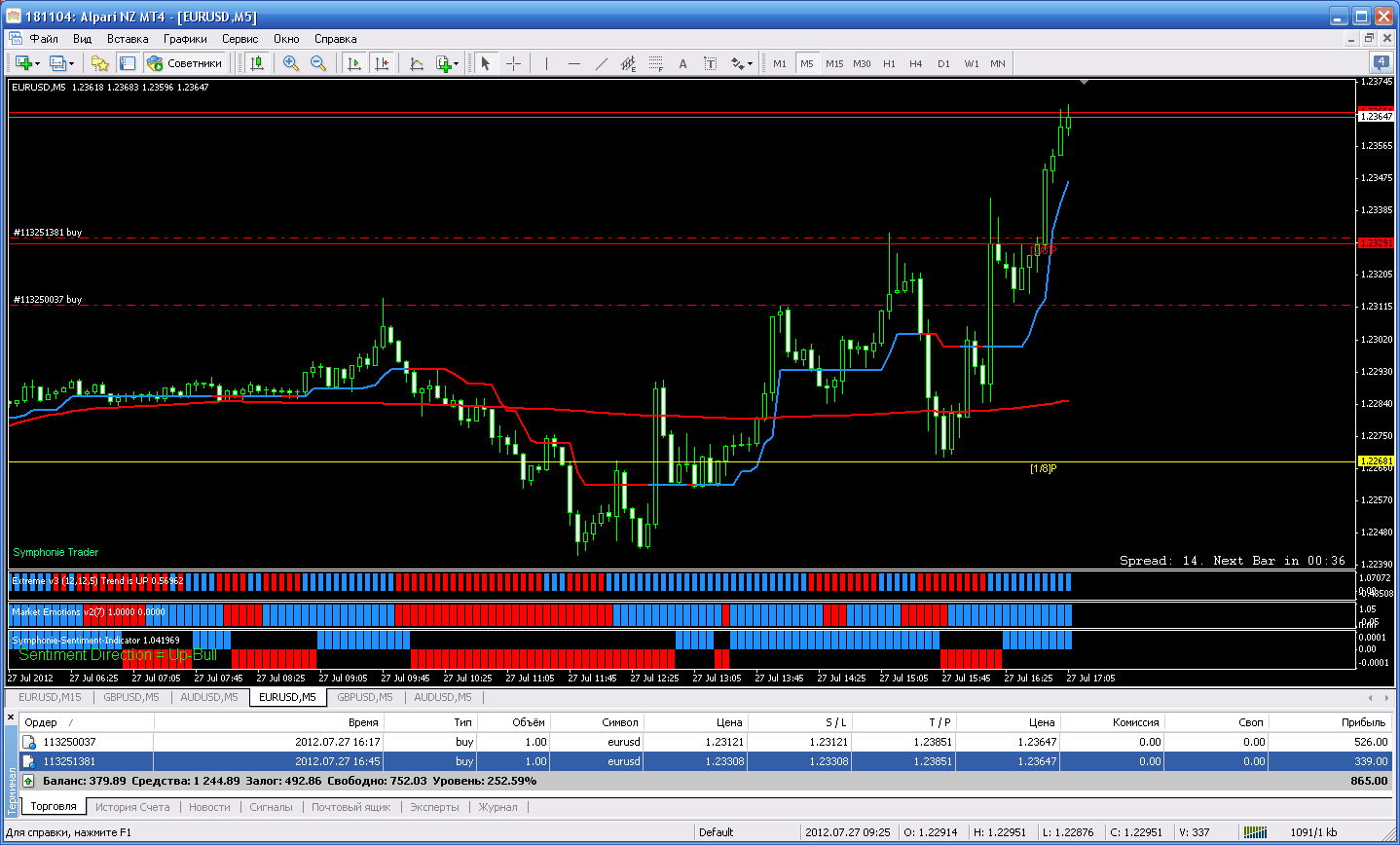The height and width of the screenshot is (845, 1400).
Task: Switch timeframe to W1
Action: click(972, 63)
